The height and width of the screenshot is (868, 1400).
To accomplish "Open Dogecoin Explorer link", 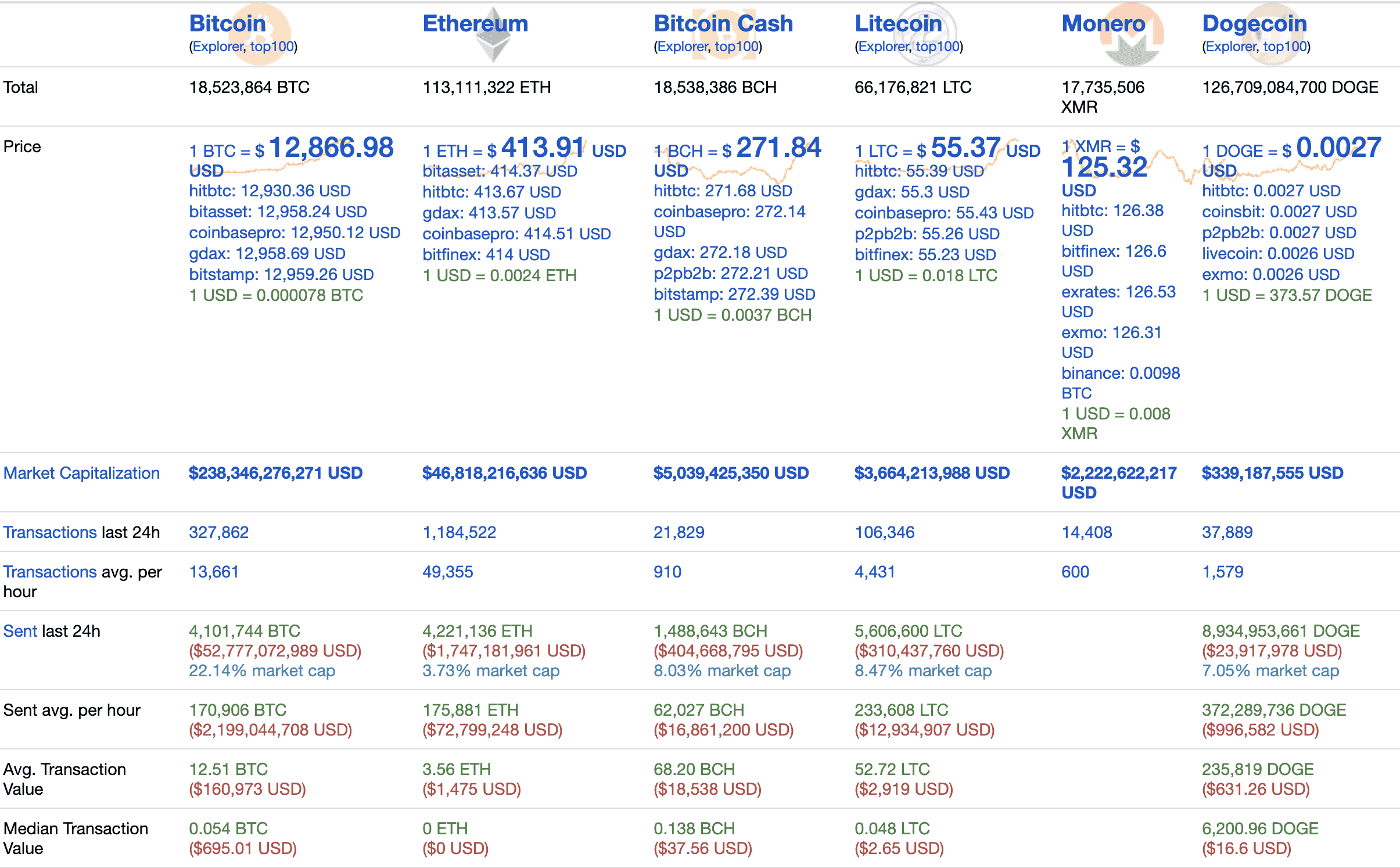I will click(x=1231, y=46).
